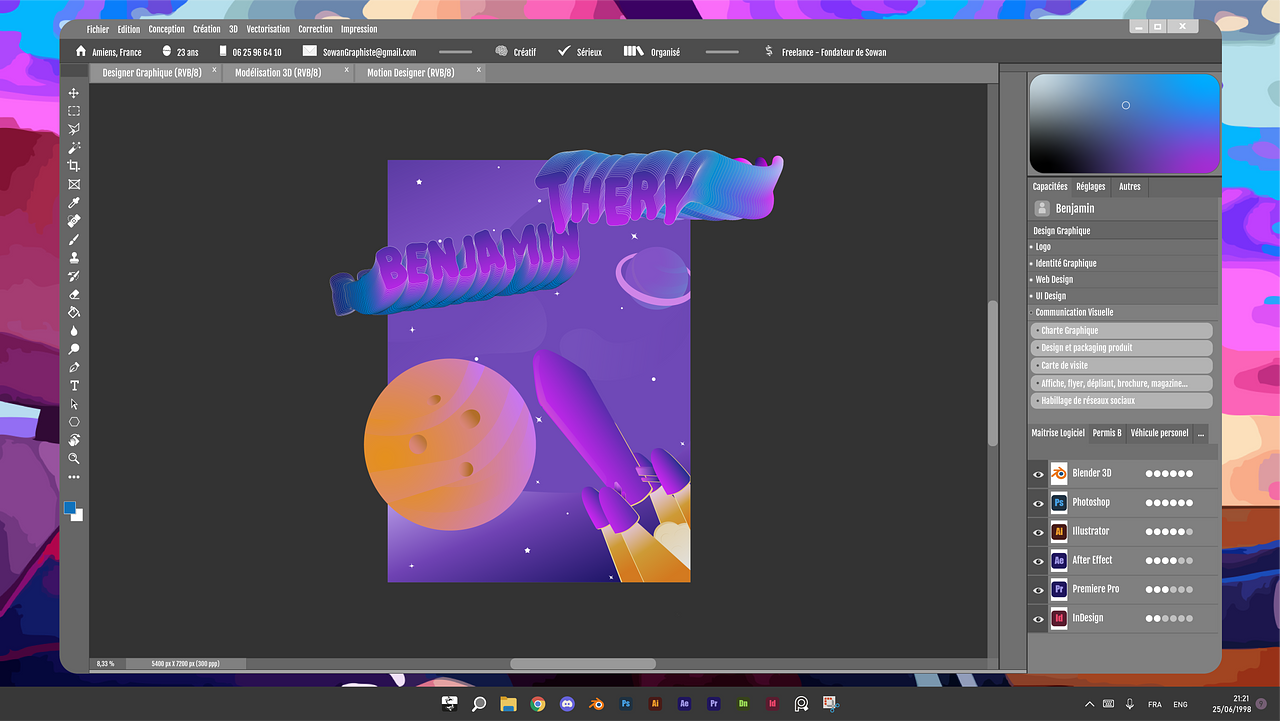
Task: Expand the Logo section
Action: pos(1124,247)
